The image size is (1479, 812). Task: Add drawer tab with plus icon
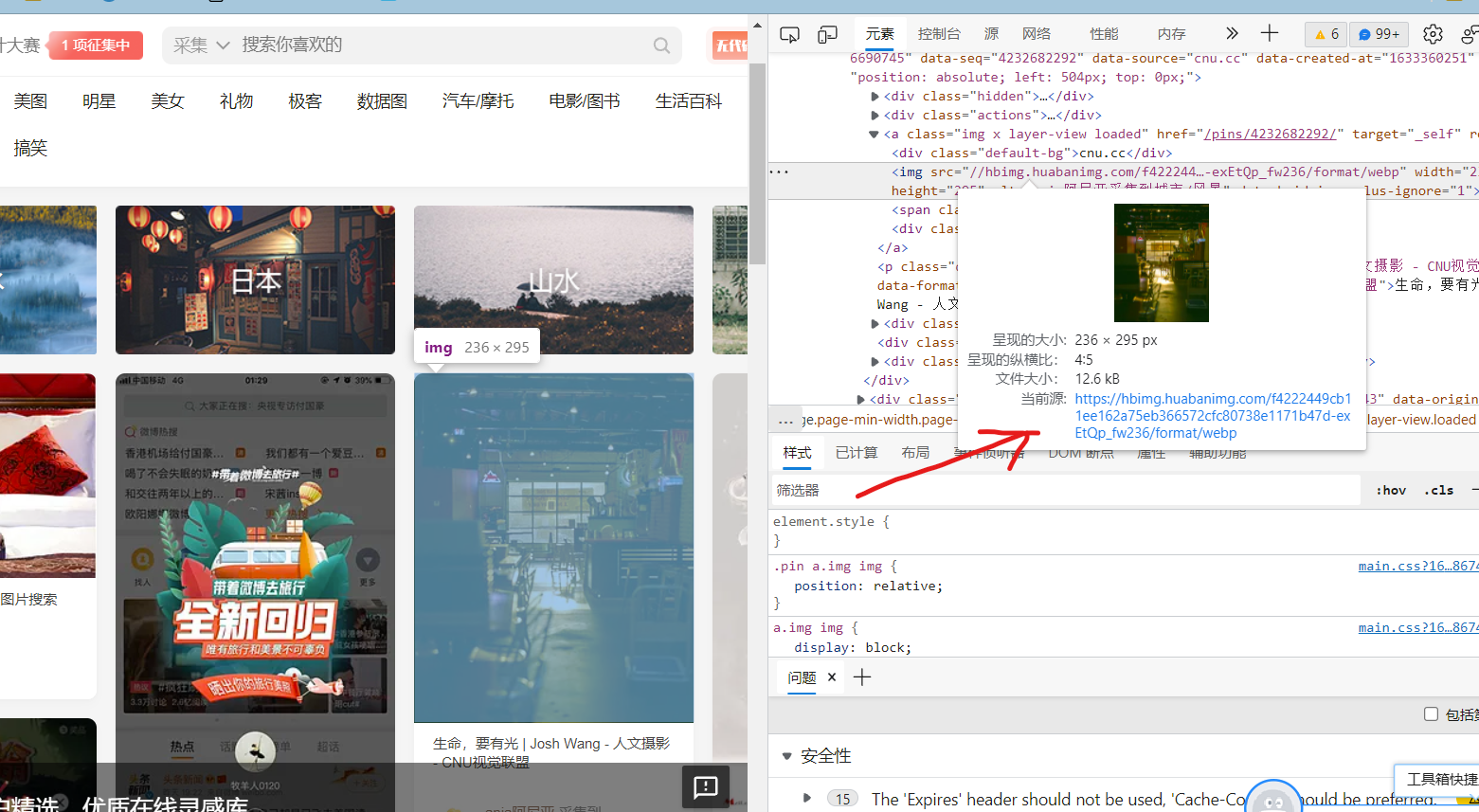point(862,677)
